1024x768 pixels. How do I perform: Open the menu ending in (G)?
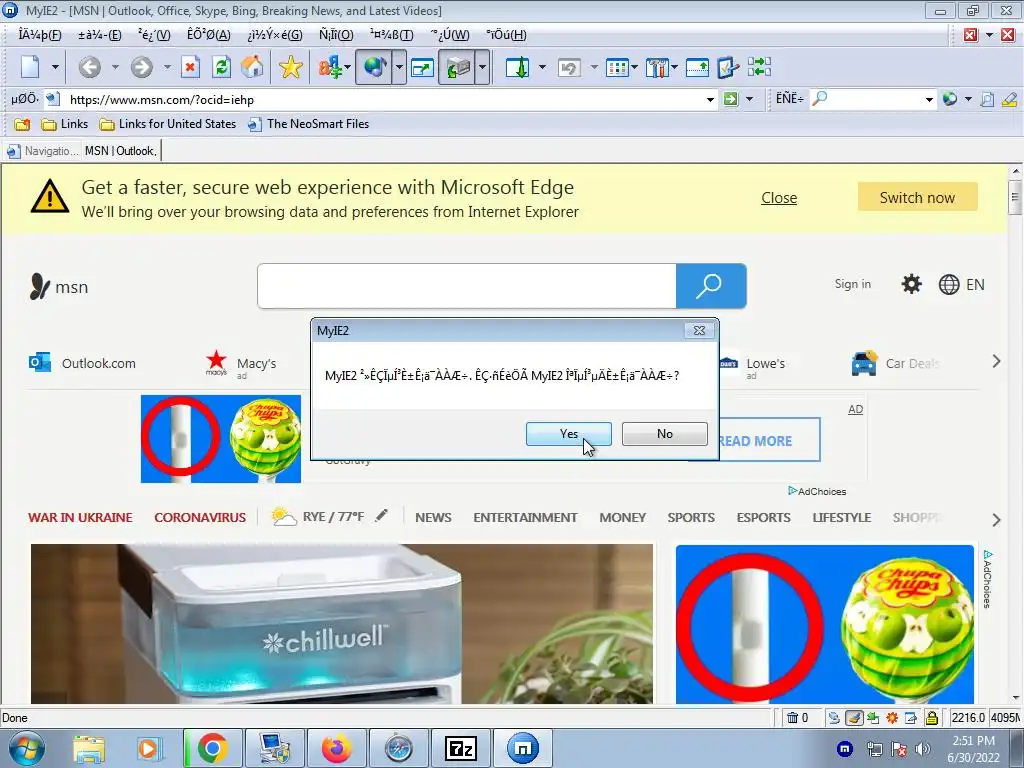point(275,35)
